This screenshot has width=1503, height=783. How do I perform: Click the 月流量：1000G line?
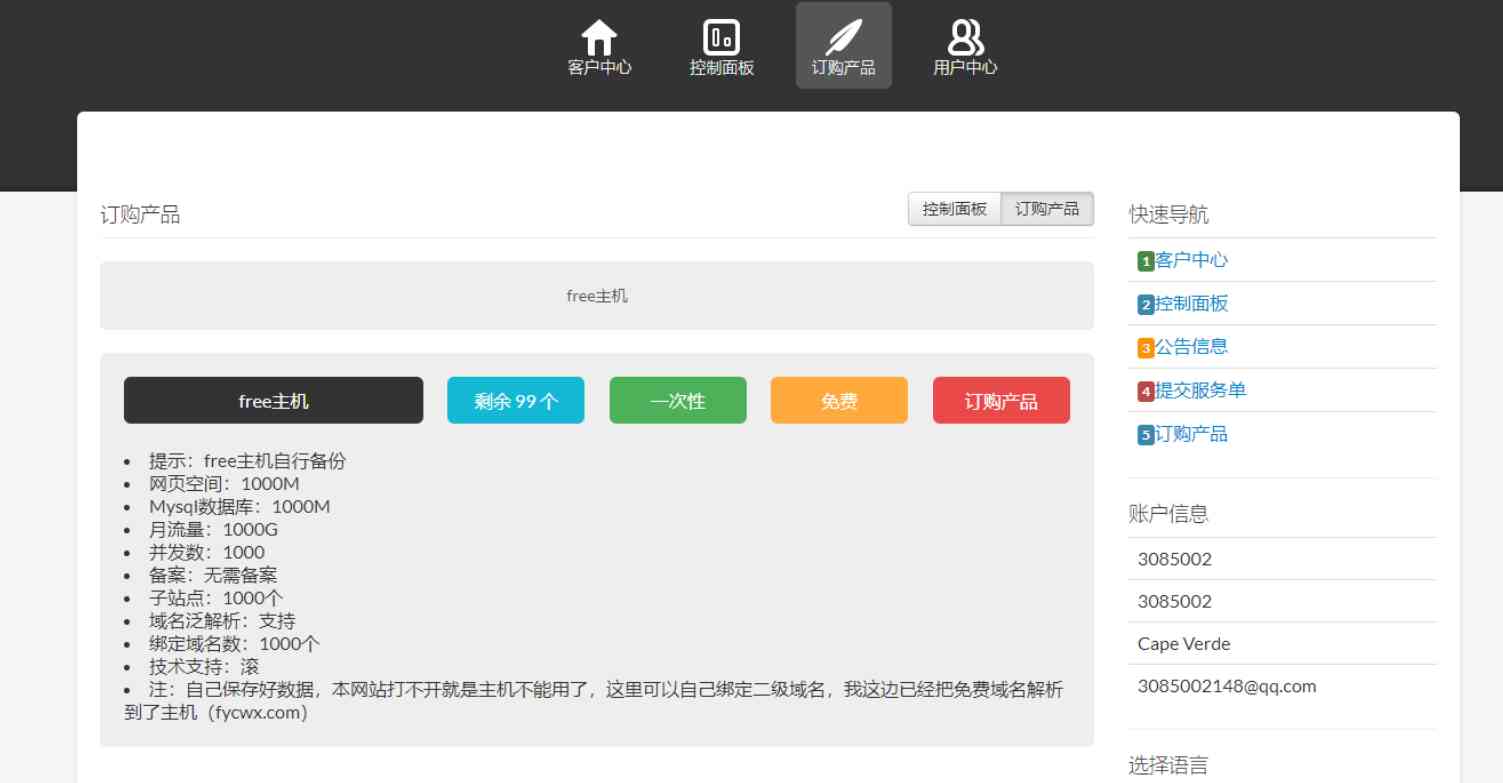pos(213,530)
